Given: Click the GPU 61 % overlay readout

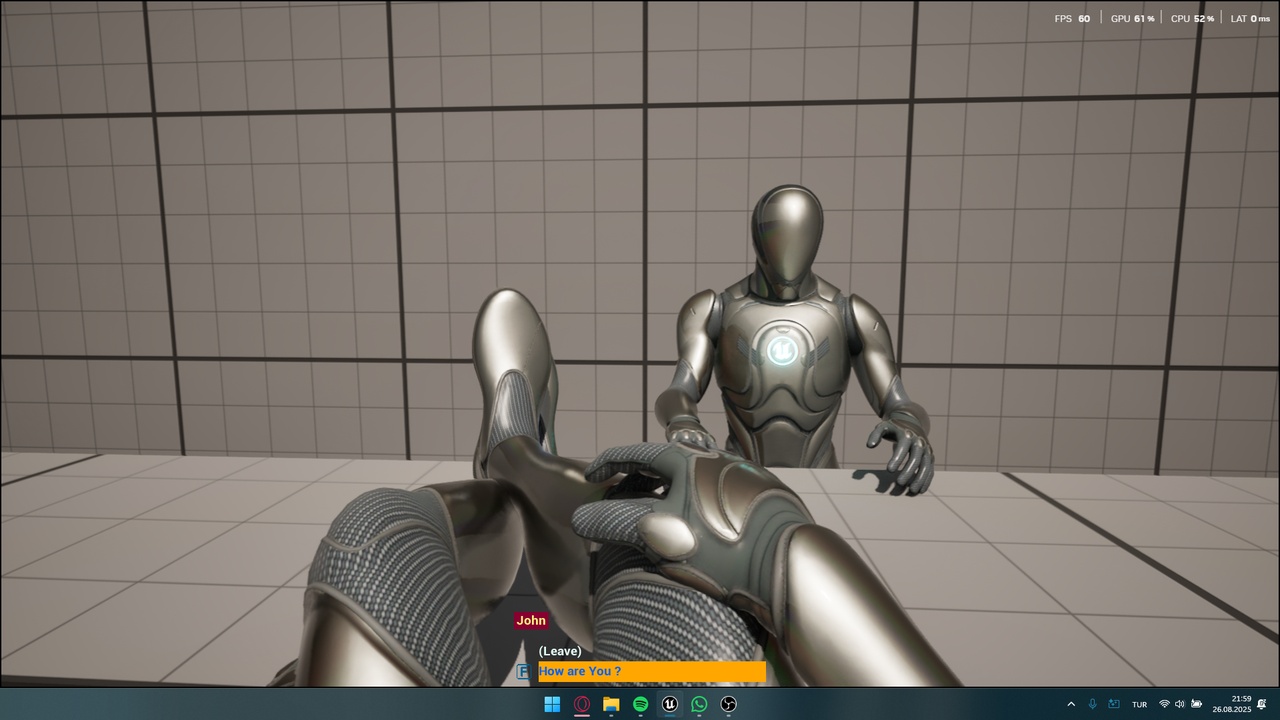Looking at the screenshot, I should [x=1132, y=18].
